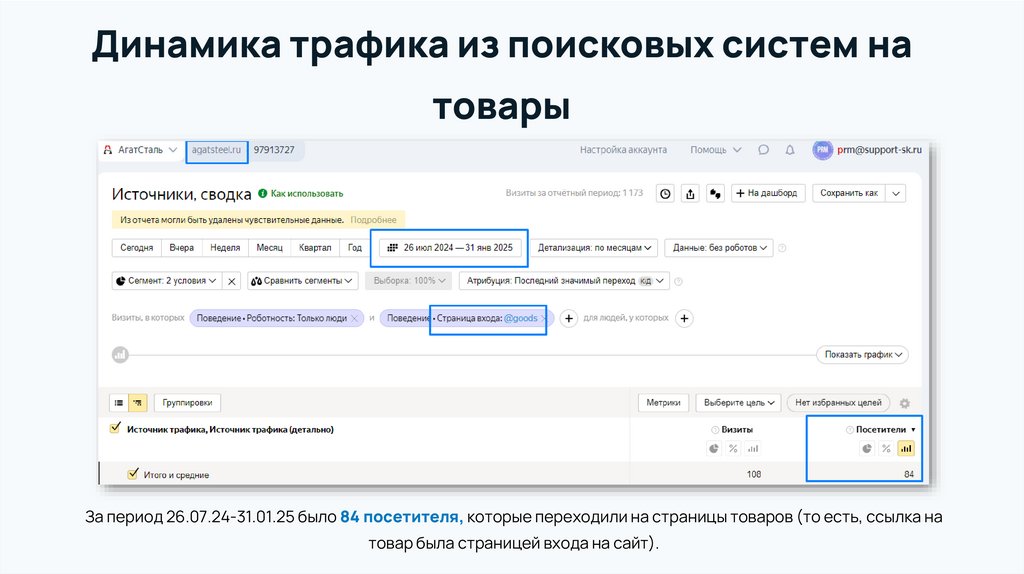
Task: Open report history clock icon
Action: tap(665, 193)
